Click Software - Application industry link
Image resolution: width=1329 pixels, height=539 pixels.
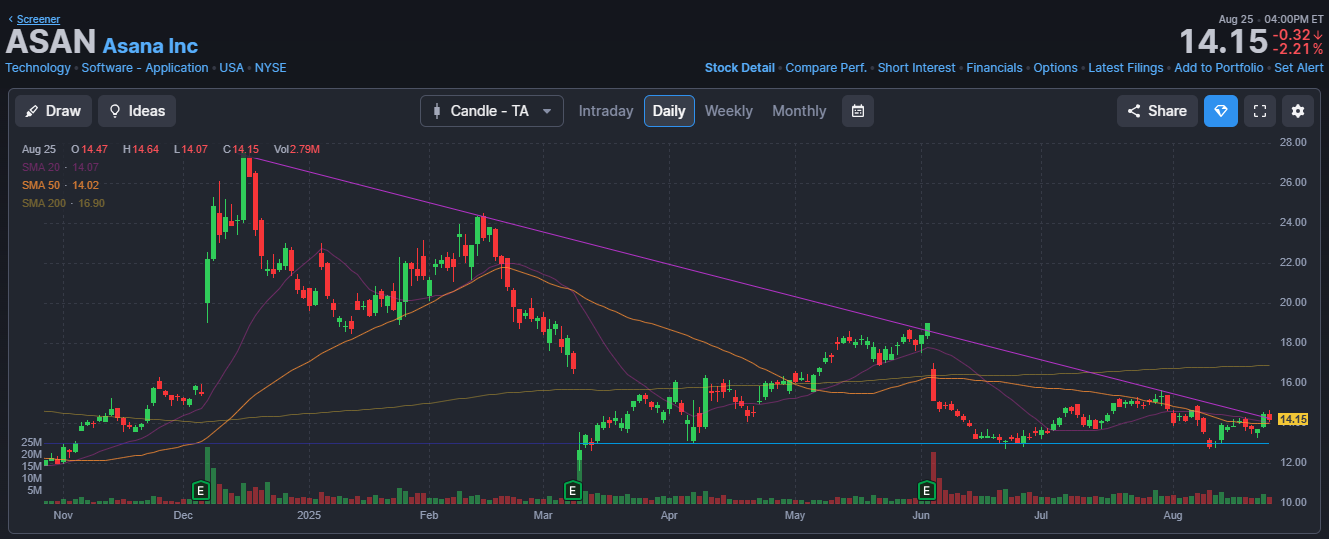pyautogui.click(x=145, y=68)
